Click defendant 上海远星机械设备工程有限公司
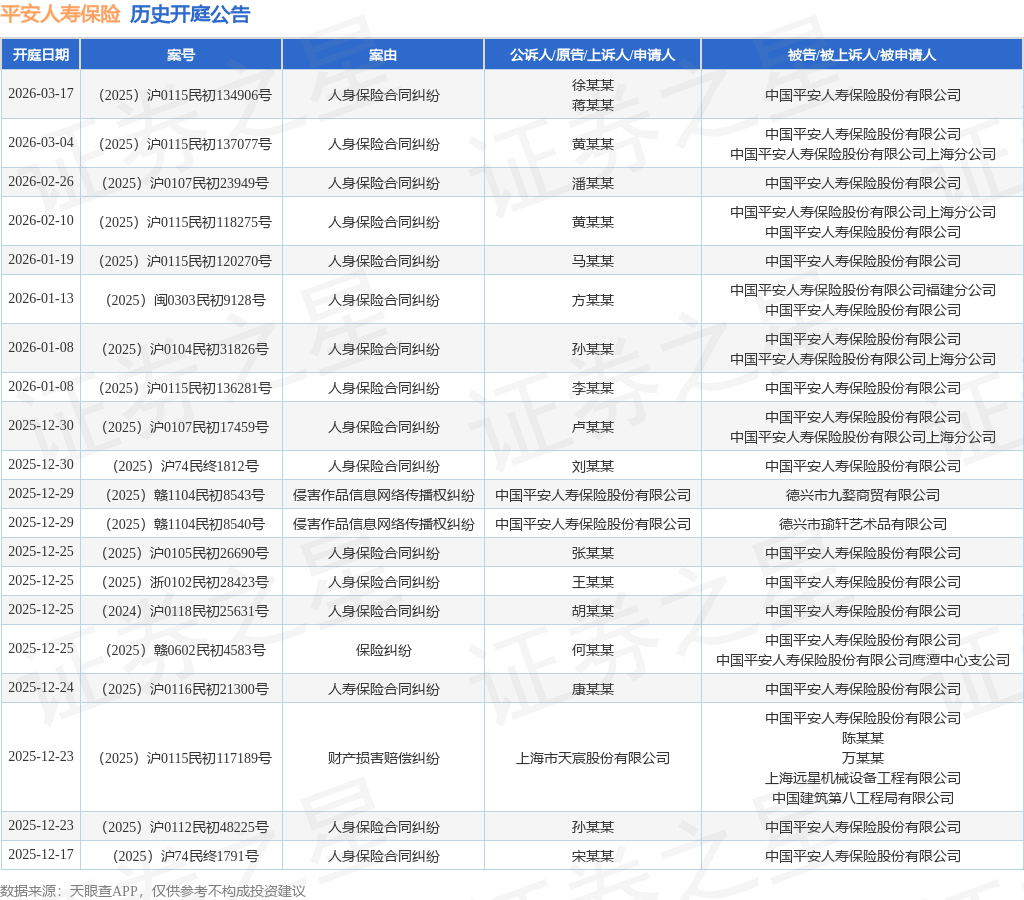Viewport: 1024px width, 900px height. click(863, 779)
